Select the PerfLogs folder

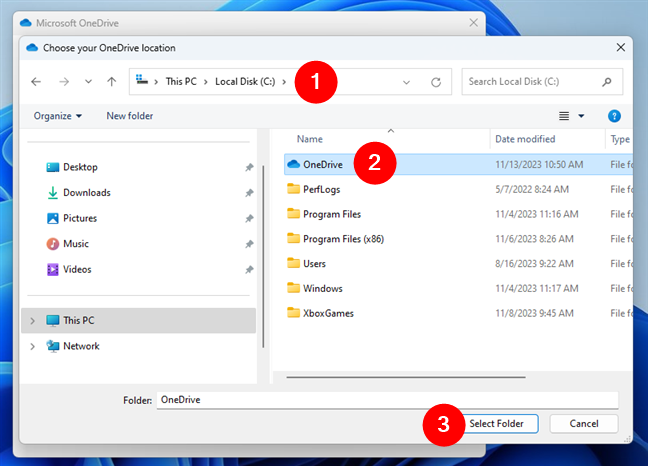(x=322, y=189)
